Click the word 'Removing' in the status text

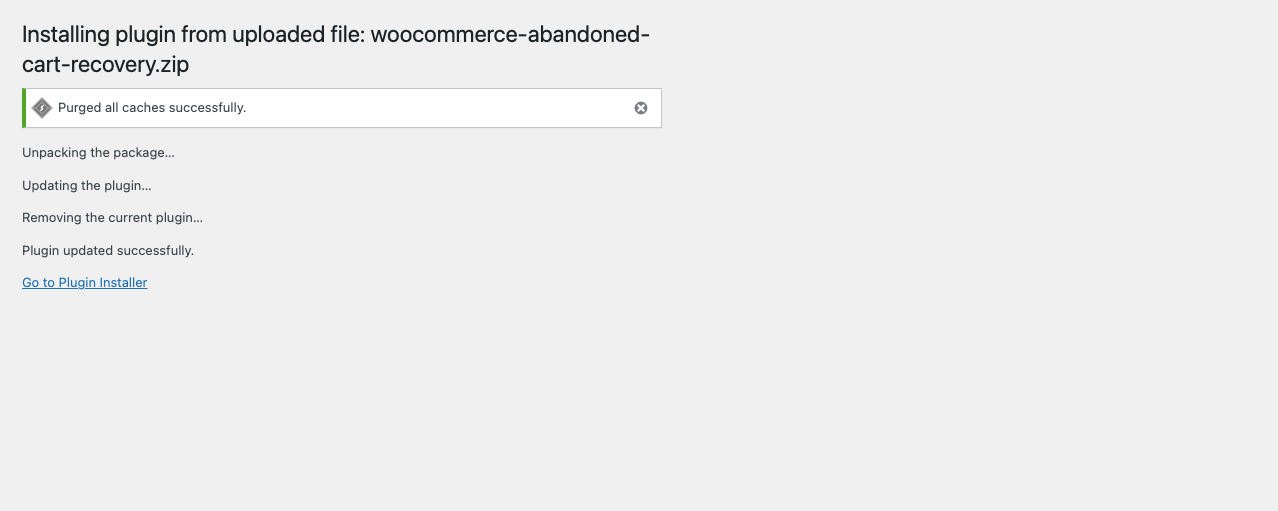49,218
